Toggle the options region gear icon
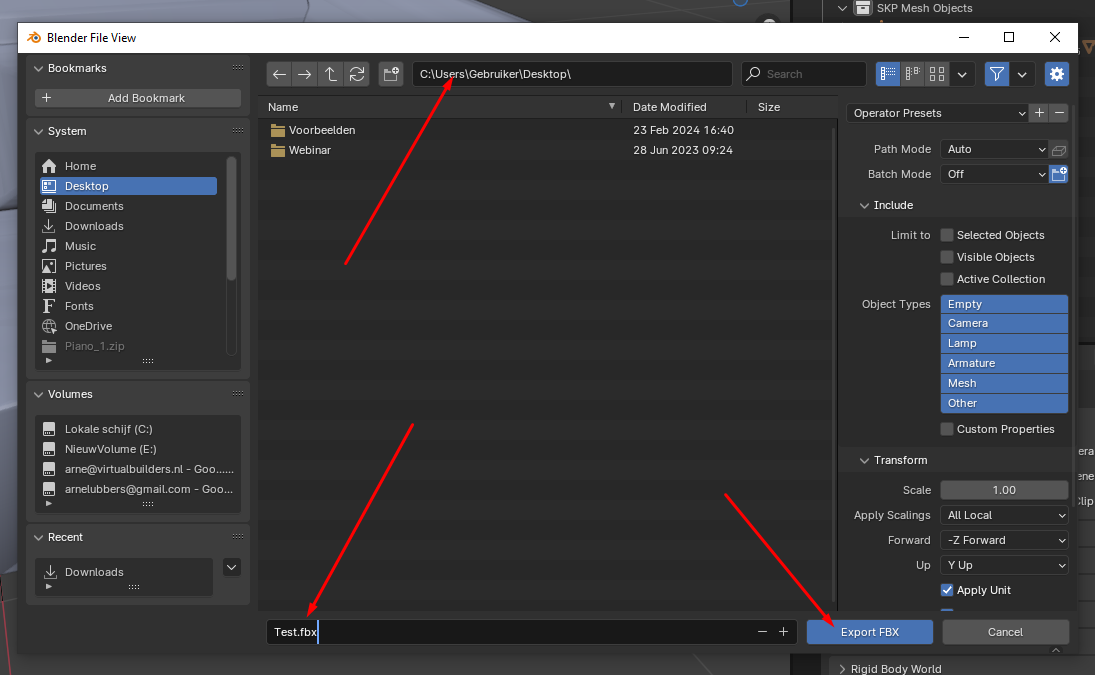The height and width of the screenshot is (675, 1095). click(x=1057, y=74)
